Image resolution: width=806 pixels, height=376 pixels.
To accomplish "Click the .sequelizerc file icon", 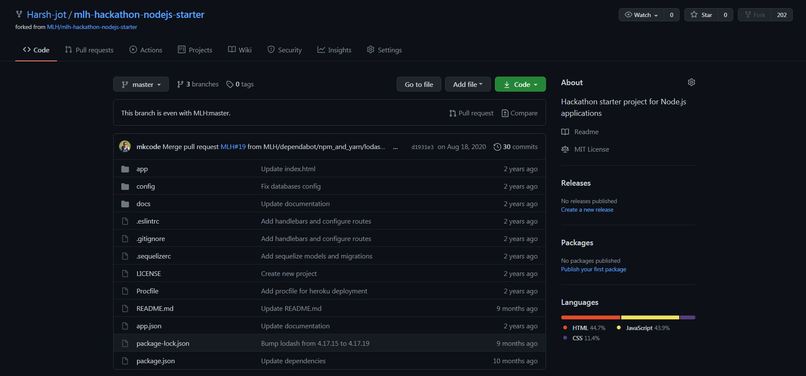I will coord(124,256).
